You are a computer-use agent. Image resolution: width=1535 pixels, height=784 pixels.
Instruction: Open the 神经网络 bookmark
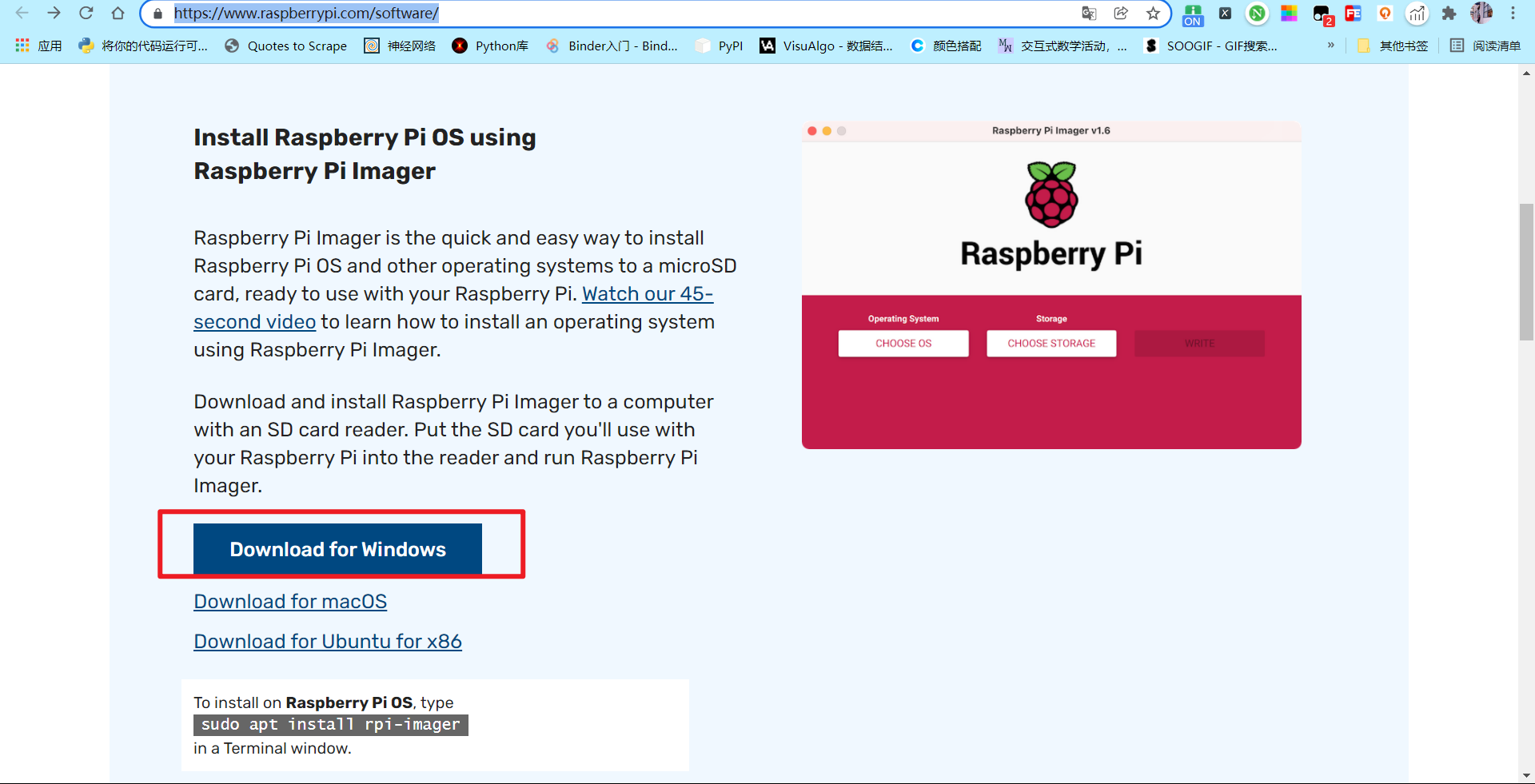(400, 46)
